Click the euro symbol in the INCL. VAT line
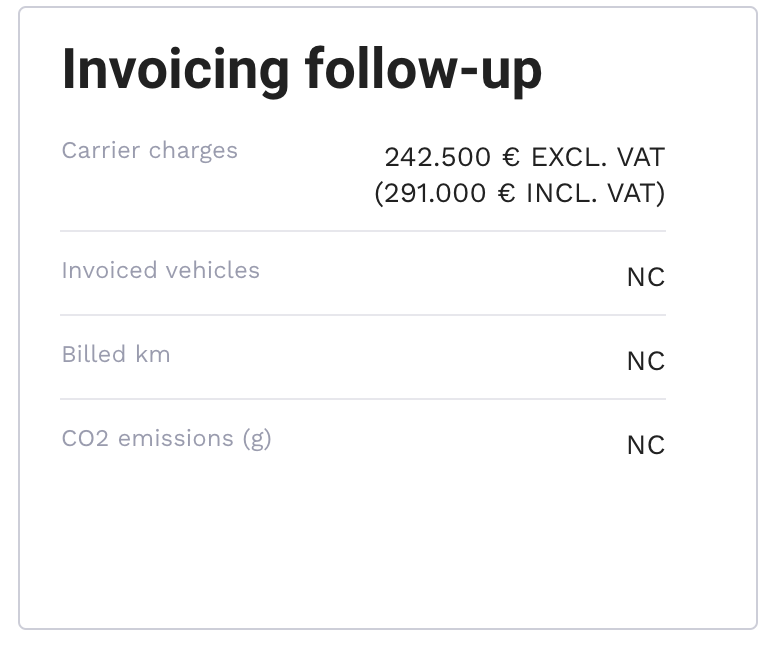The height and width of the screenshot is (654, 772). point(506,193)
